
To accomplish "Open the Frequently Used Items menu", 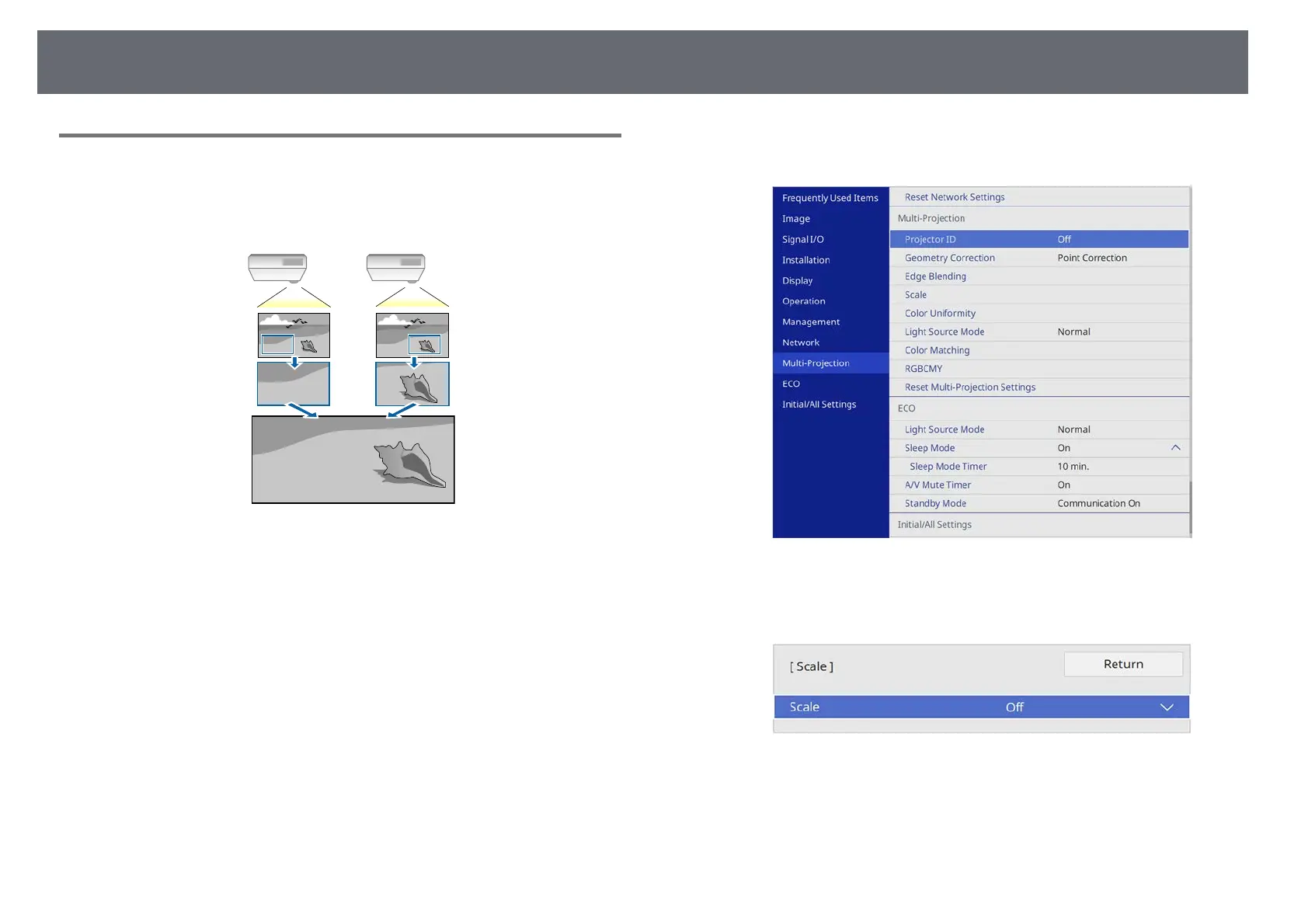I will pos(830,198).
